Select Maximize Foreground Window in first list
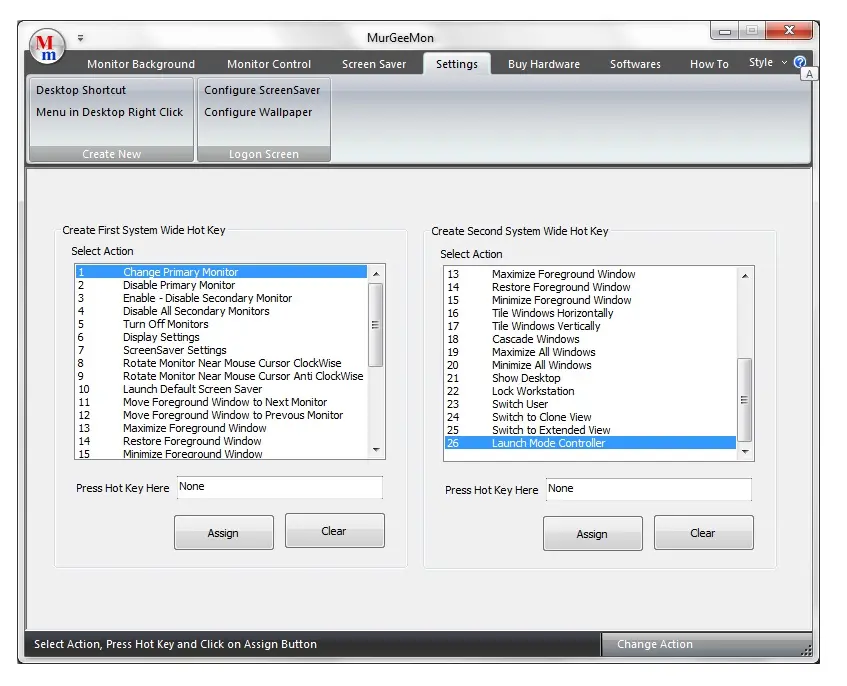Screen dimensions: 847x686 point(221,428)
